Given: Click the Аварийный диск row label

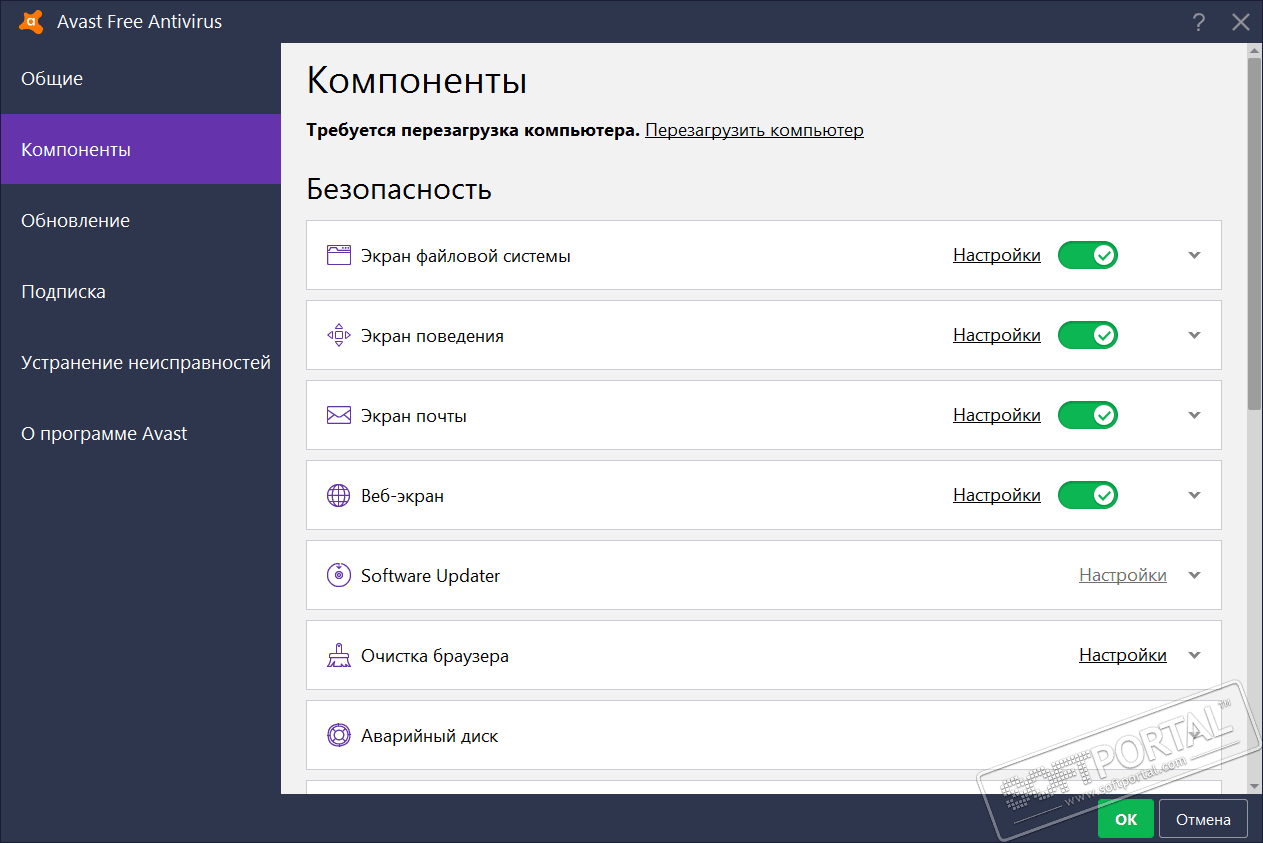Looking at the screenshot, I should 429,736.
